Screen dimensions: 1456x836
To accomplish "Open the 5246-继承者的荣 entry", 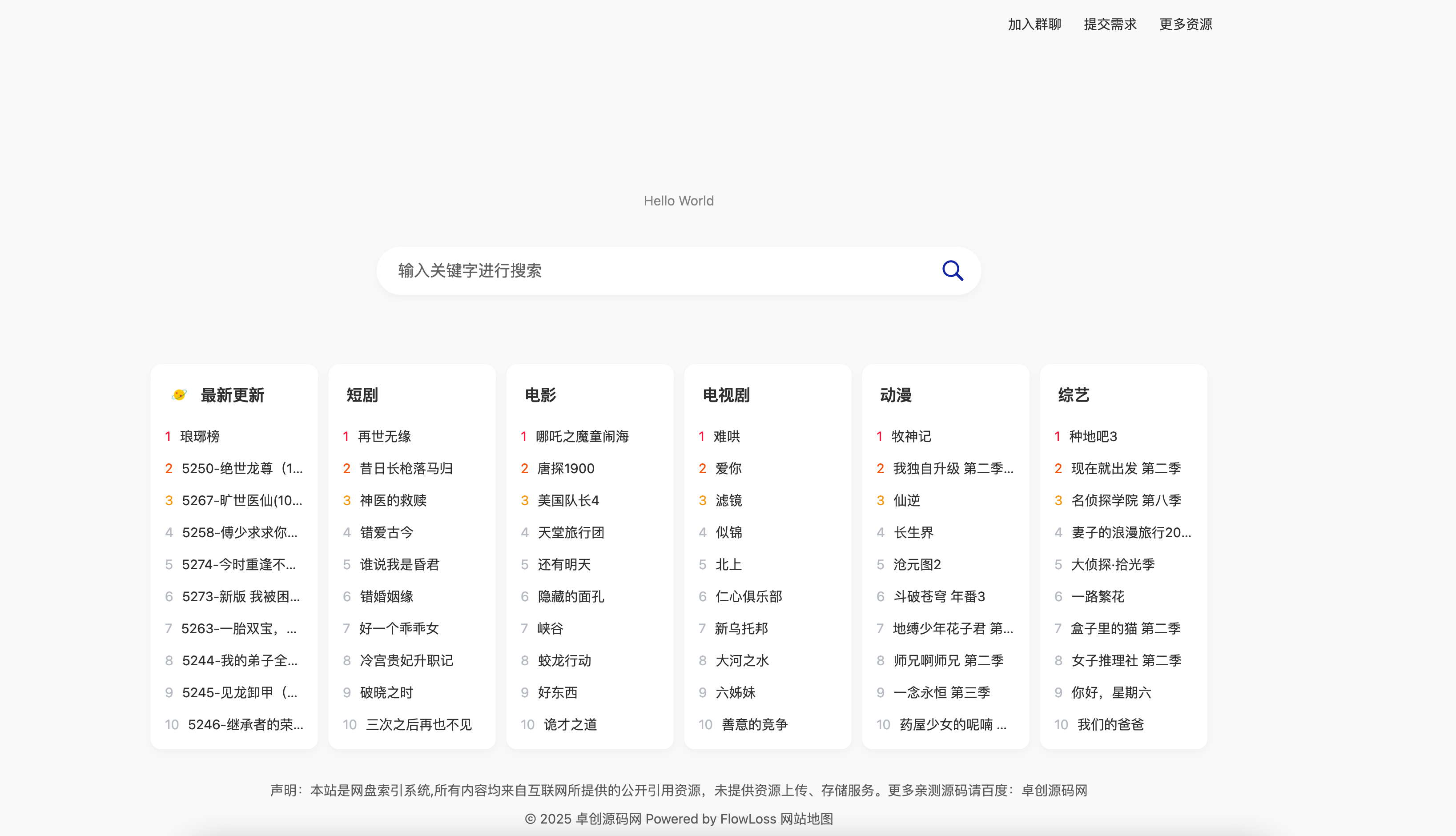I will (x=246, y=725).
